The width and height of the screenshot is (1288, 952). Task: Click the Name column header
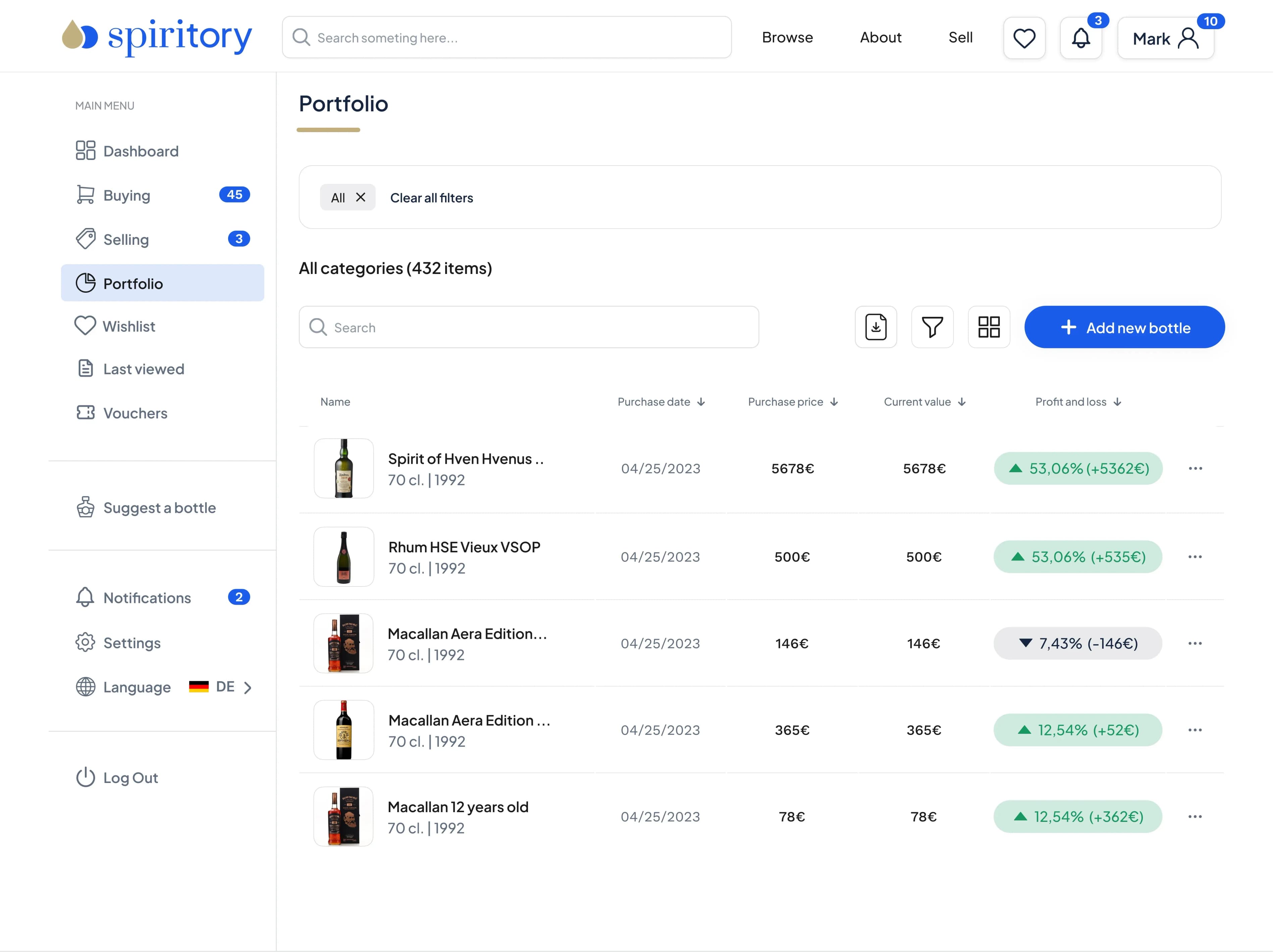335,402
